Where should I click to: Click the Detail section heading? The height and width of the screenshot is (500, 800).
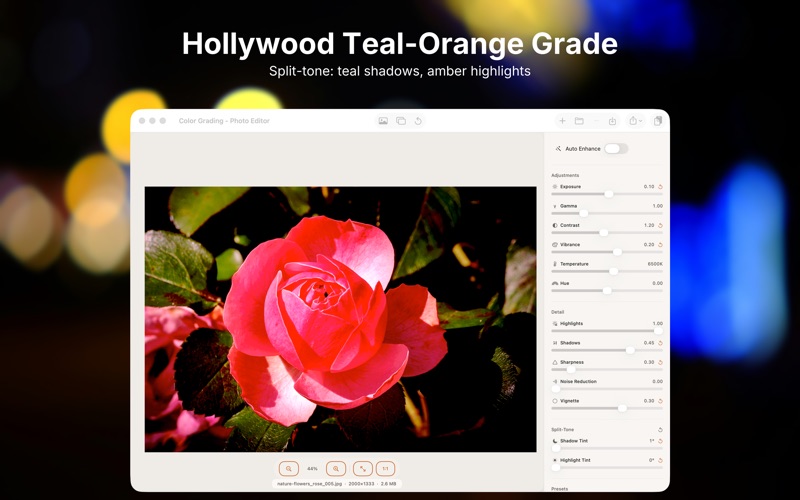558,312
